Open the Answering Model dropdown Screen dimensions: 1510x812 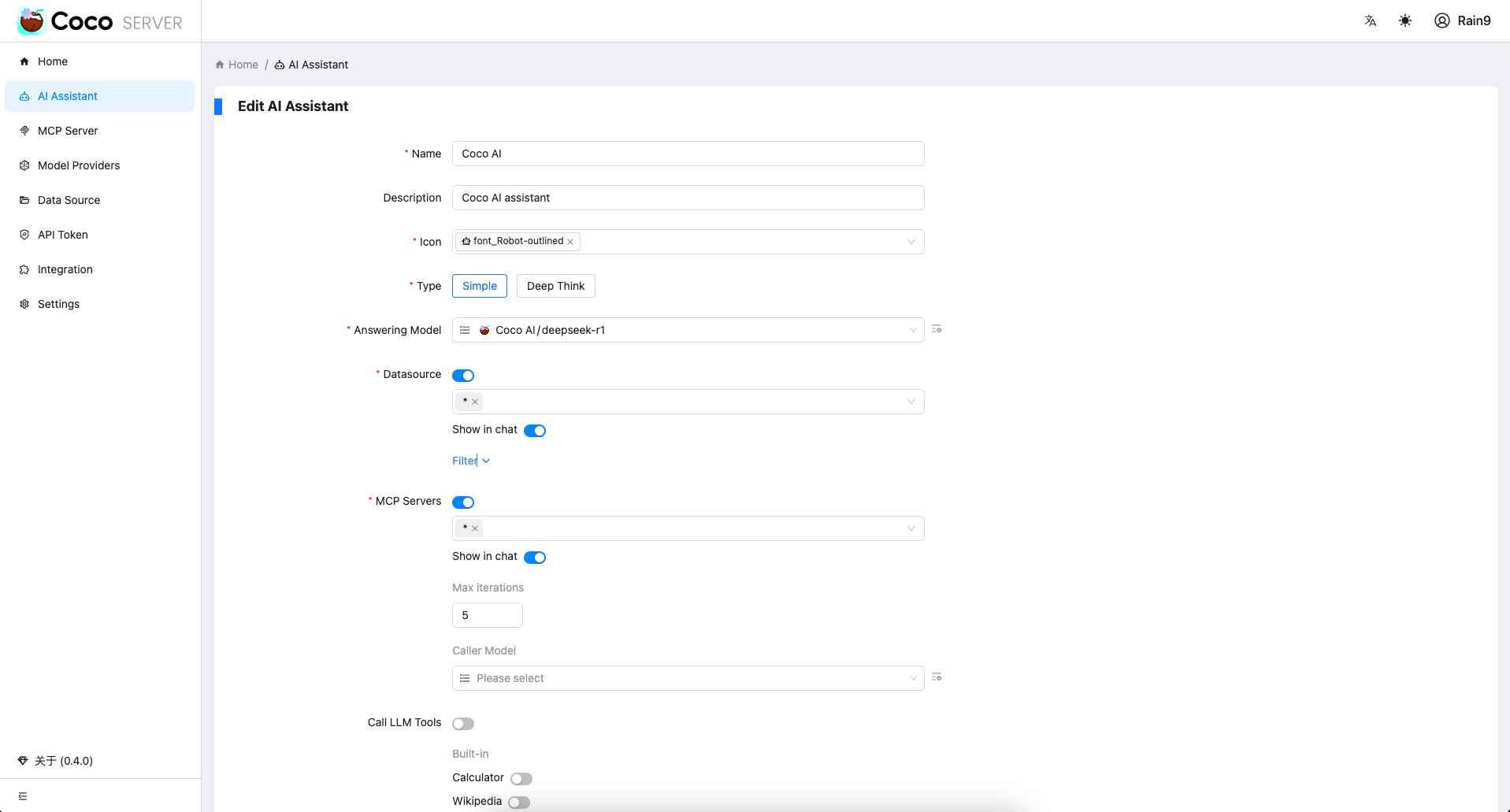coord(688,330)
